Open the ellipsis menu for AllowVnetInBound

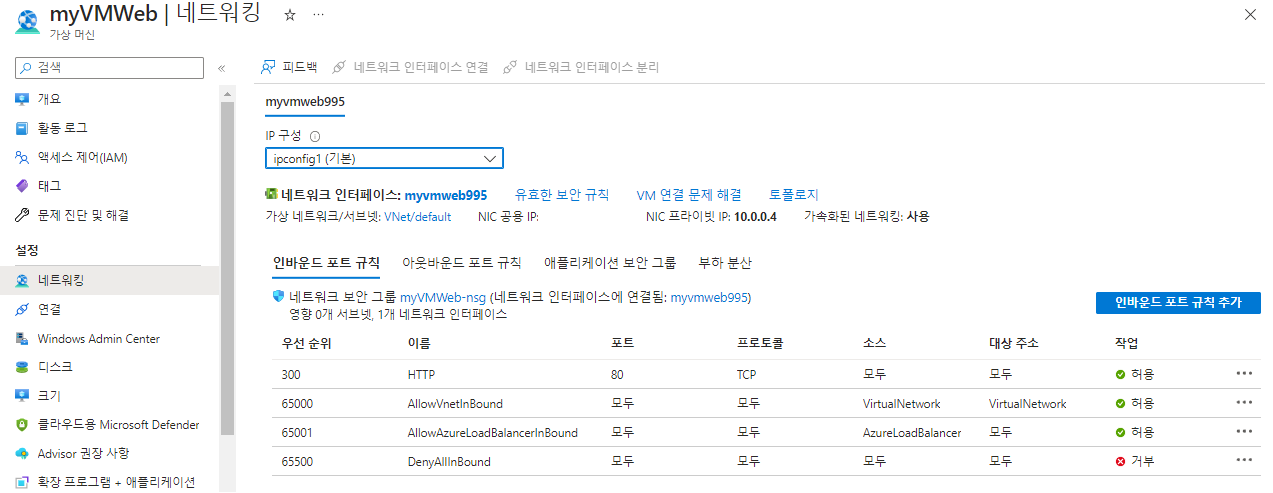coord(1245,402)
